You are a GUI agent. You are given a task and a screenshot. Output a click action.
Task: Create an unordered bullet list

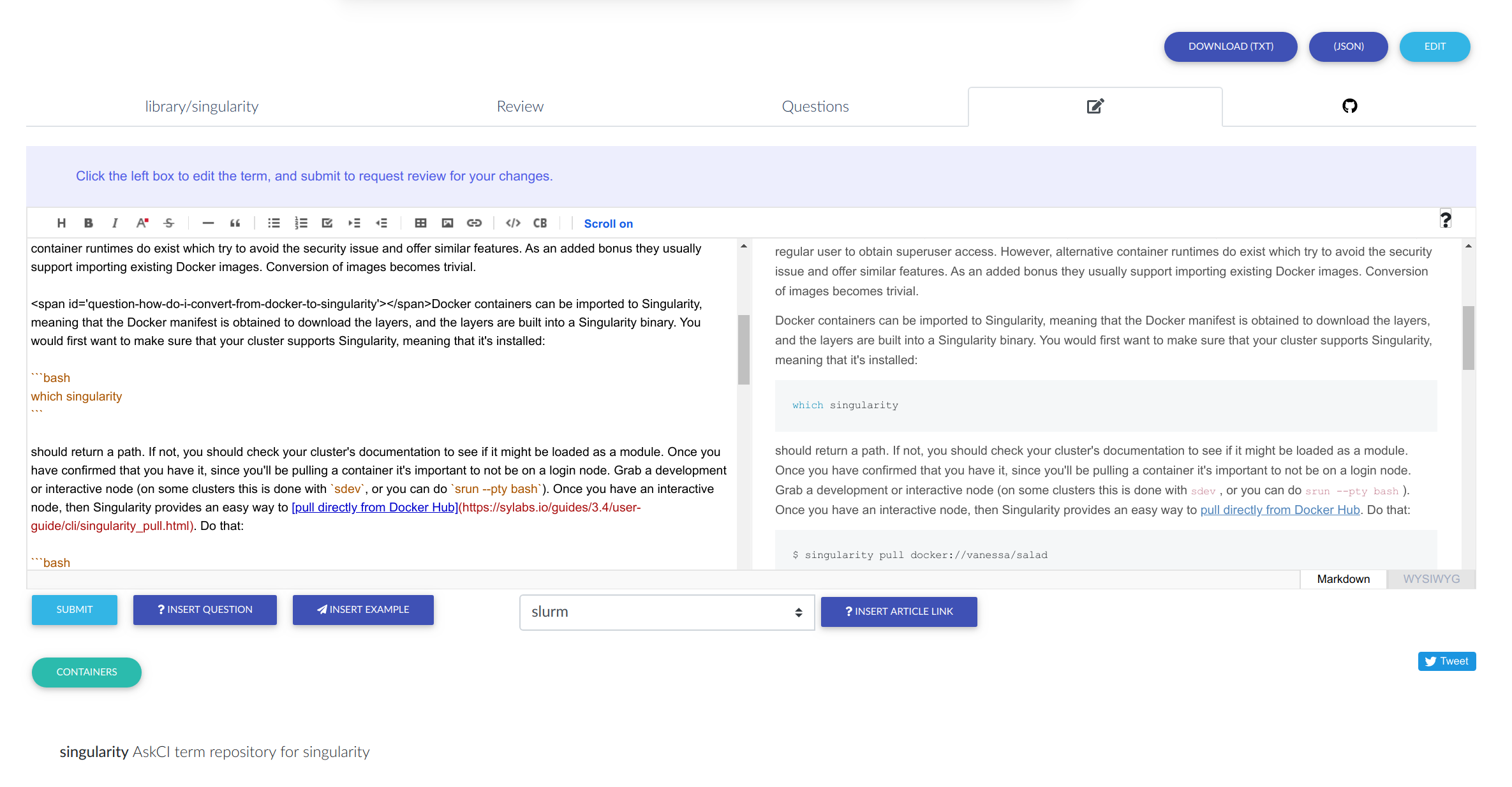click(274, 223)
